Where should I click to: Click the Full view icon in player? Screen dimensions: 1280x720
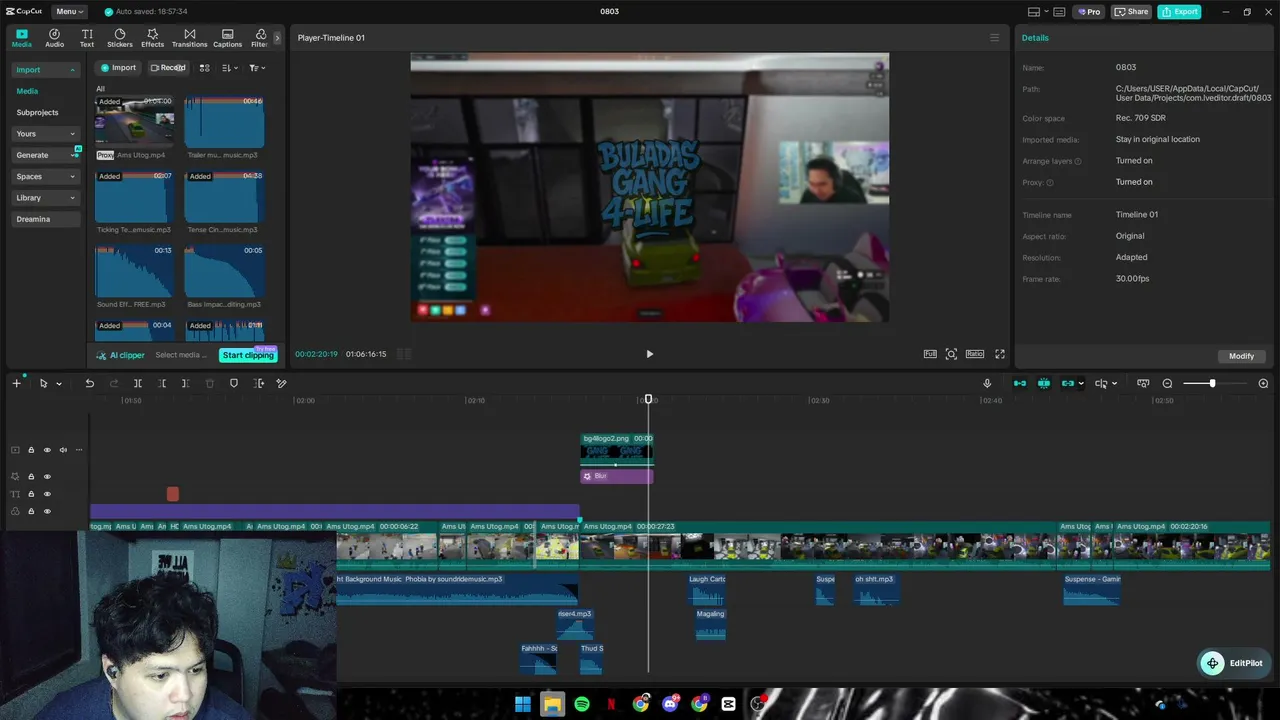[x=930, y=354]
